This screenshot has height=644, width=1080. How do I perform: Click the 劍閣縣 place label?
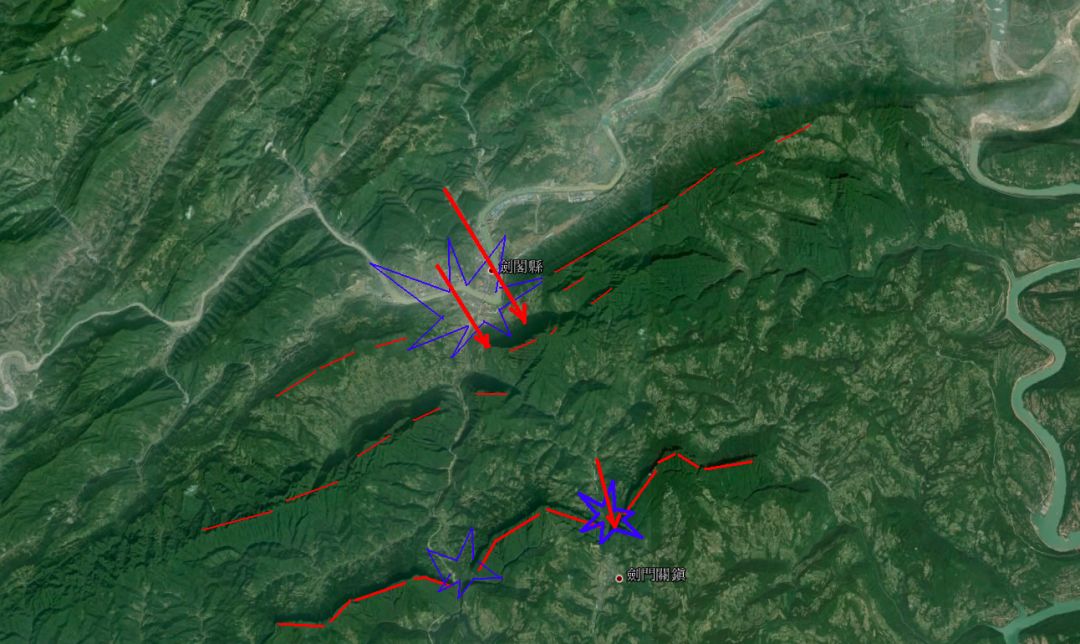521,267
